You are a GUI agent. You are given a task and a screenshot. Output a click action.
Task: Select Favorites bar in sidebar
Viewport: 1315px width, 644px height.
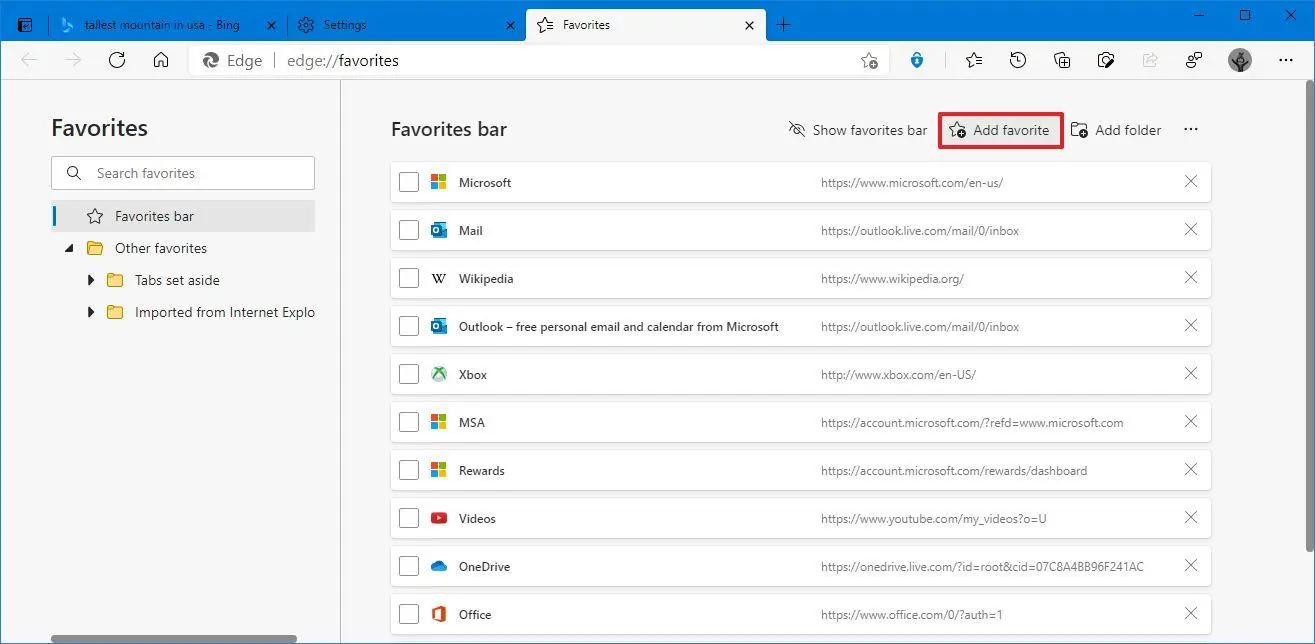click(183, 216)
